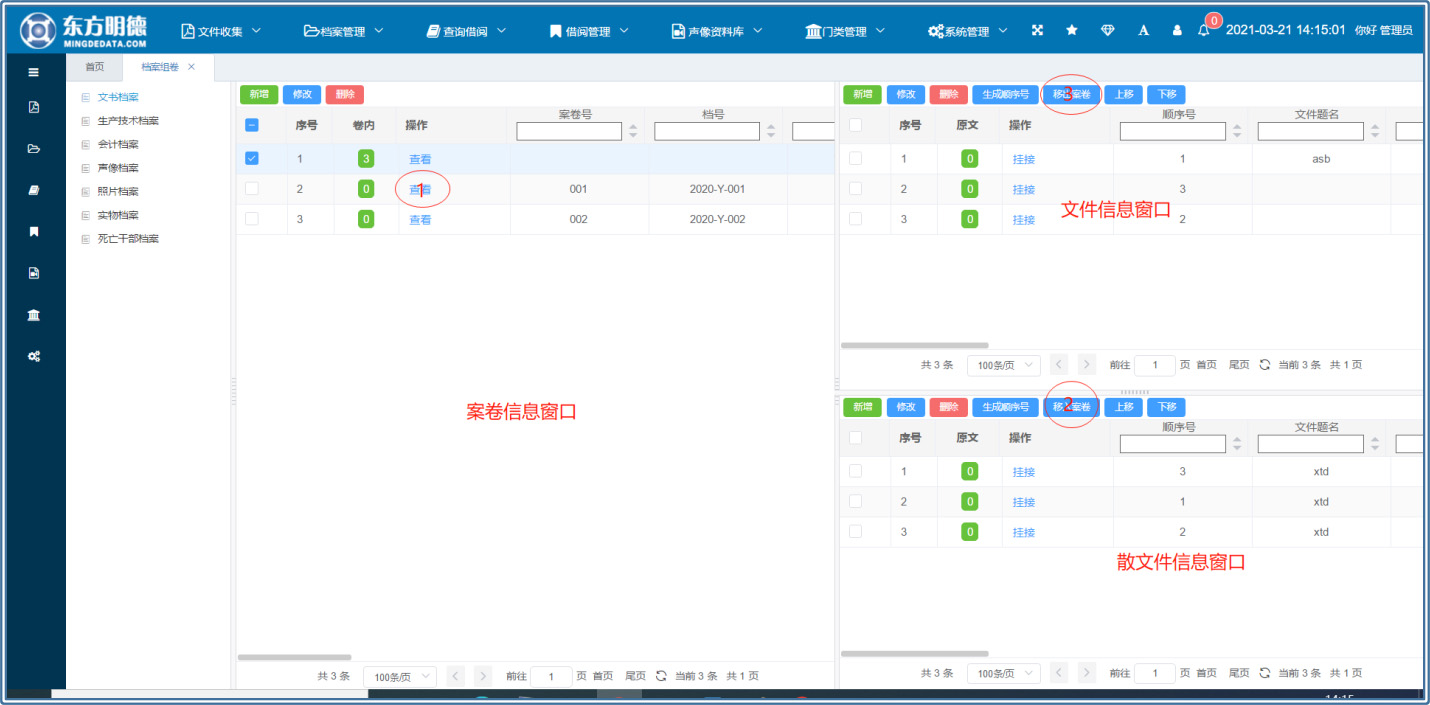The width and height of the screenshot is (1430, 705).
Task: Click the bank building icon in sidebar
Action: click(34, 315)
